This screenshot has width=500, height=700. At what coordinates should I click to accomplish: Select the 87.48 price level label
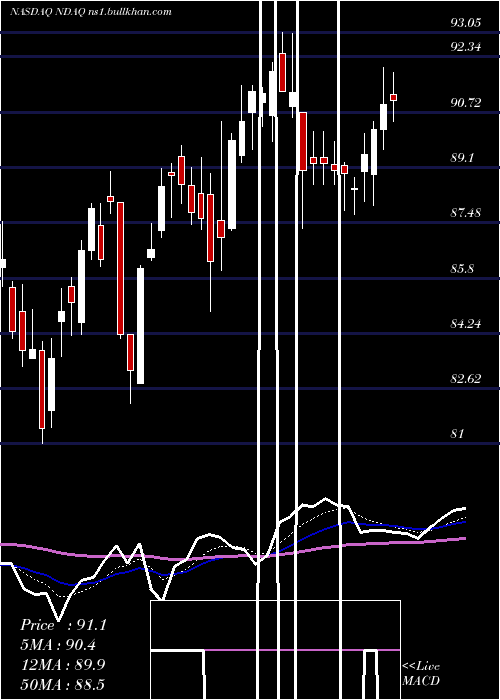point(466,212)
